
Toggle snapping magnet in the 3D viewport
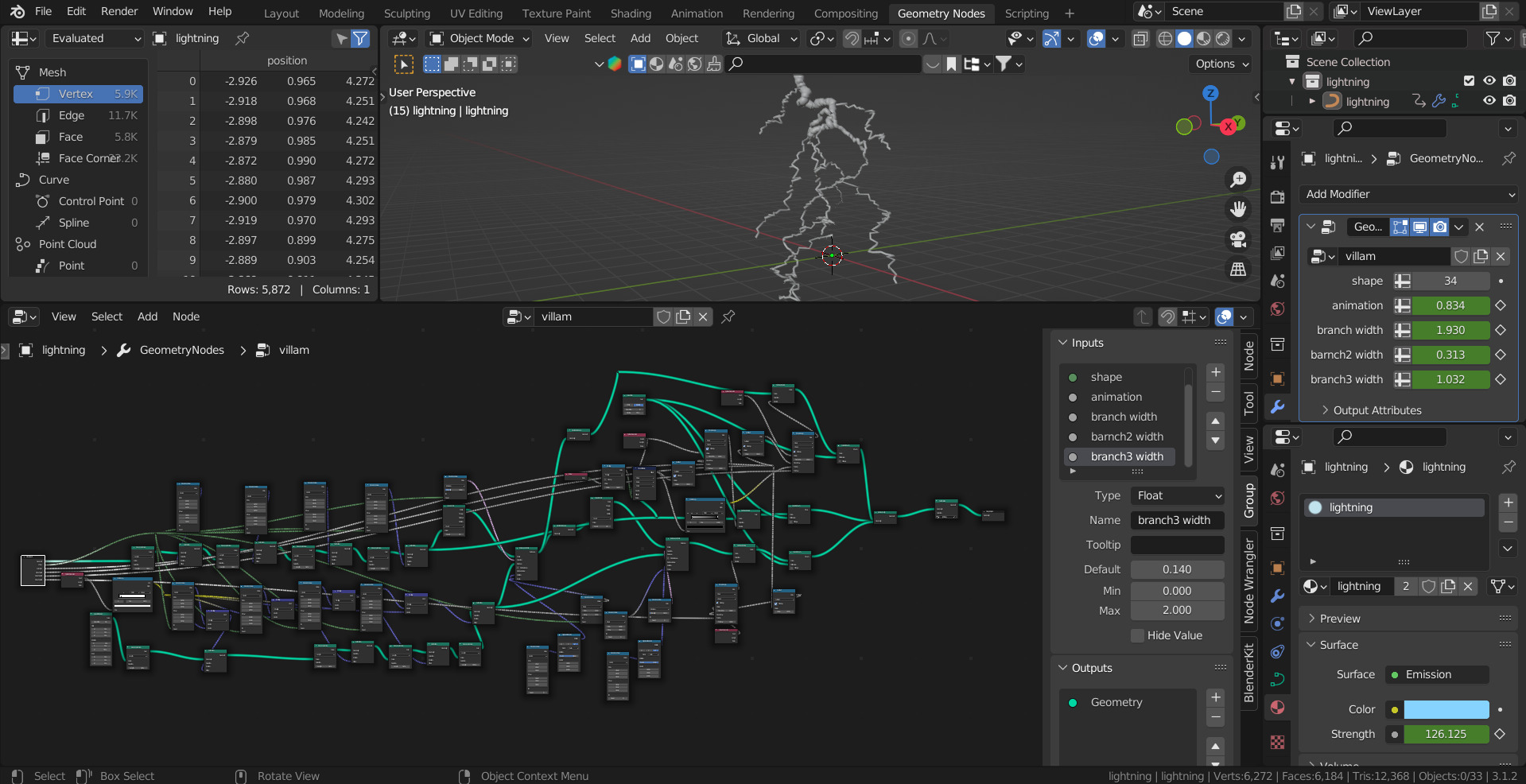point(852,38)
